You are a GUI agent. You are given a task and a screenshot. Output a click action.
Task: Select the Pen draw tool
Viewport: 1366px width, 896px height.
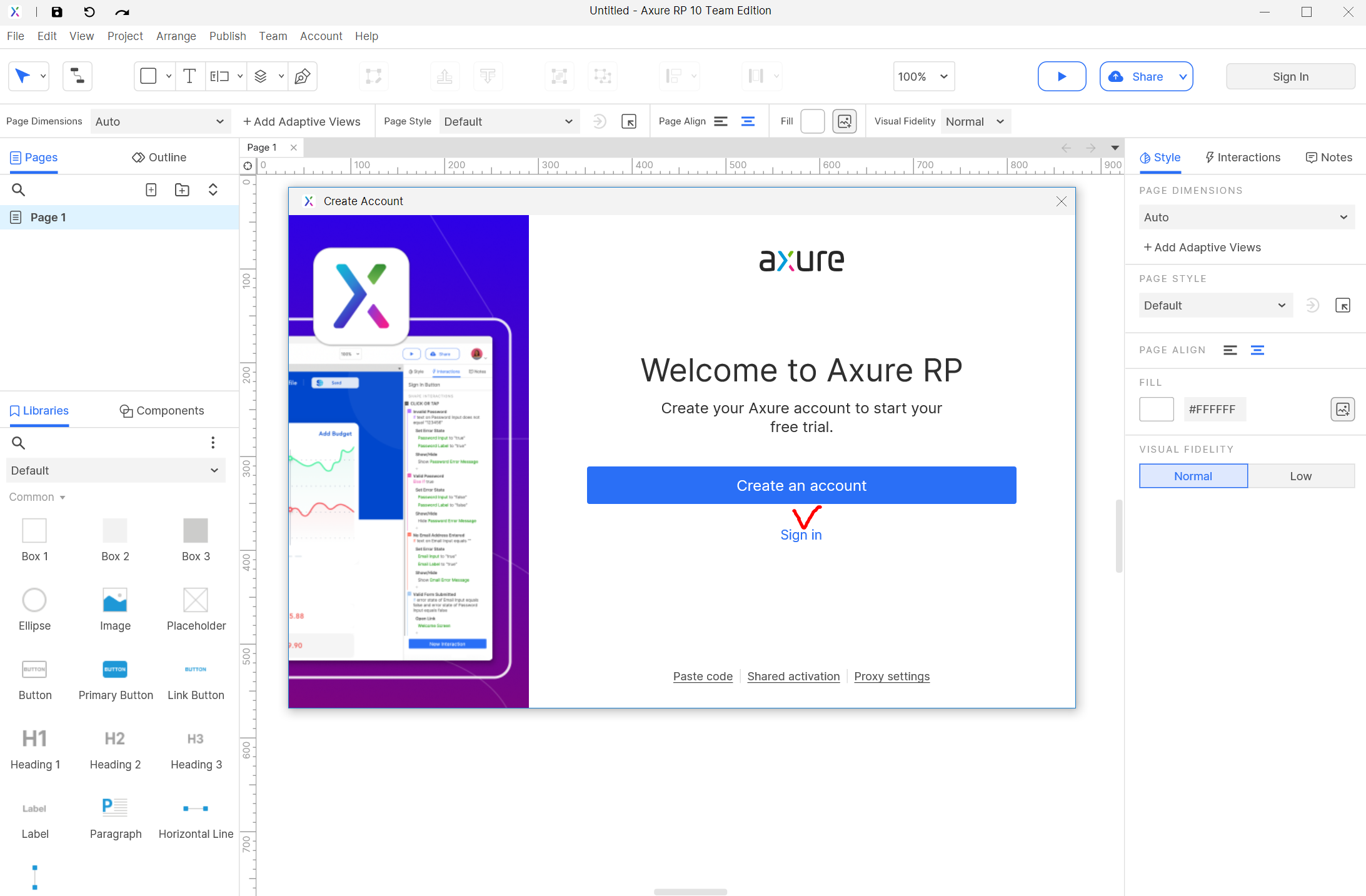click(x=303, y=76)
